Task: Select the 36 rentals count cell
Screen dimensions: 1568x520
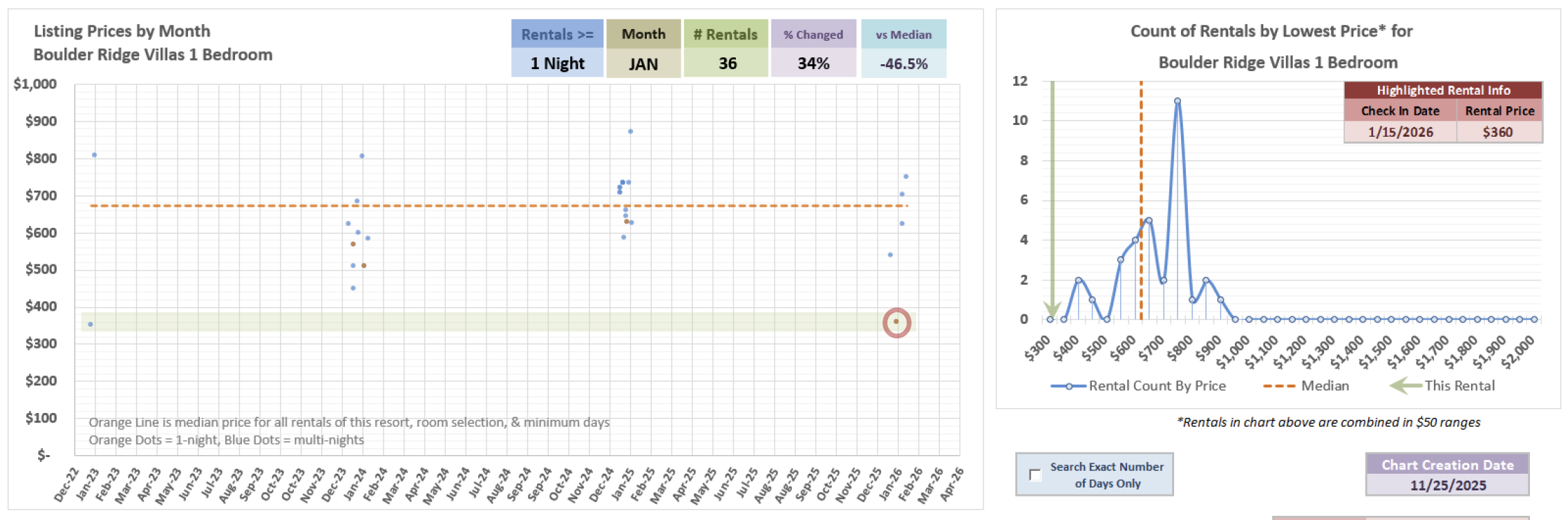Action: pos(726,64)
